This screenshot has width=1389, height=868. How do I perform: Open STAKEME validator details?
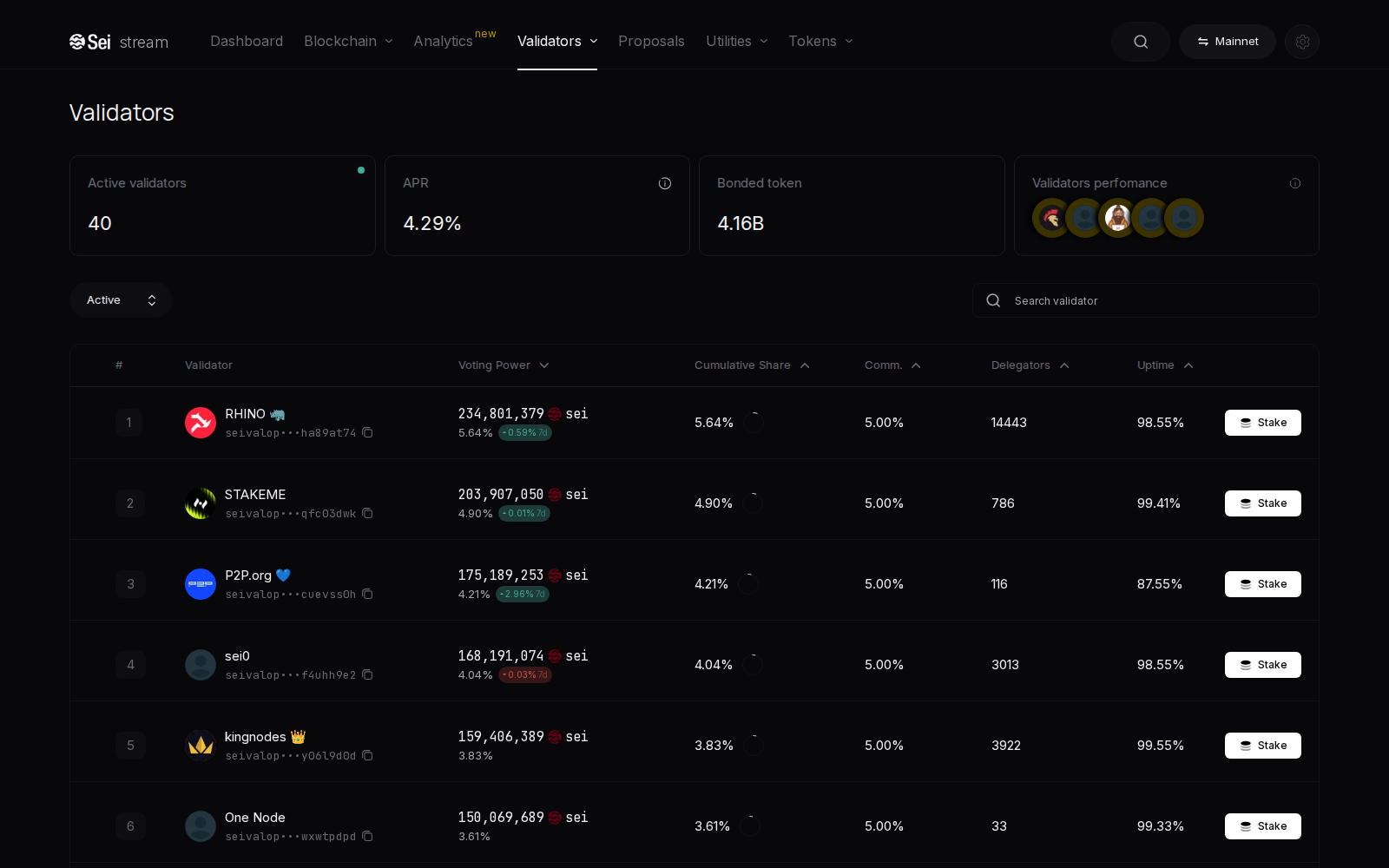255,495
